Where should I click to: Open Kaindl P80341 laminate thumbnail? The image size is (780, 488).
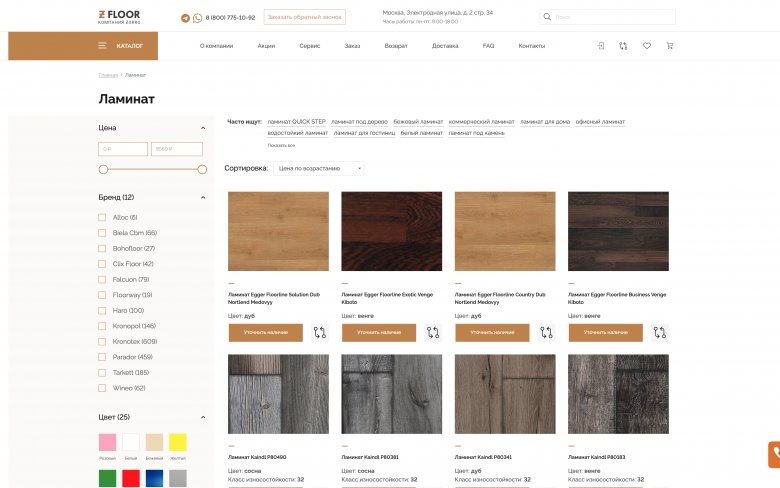[505, 394]
